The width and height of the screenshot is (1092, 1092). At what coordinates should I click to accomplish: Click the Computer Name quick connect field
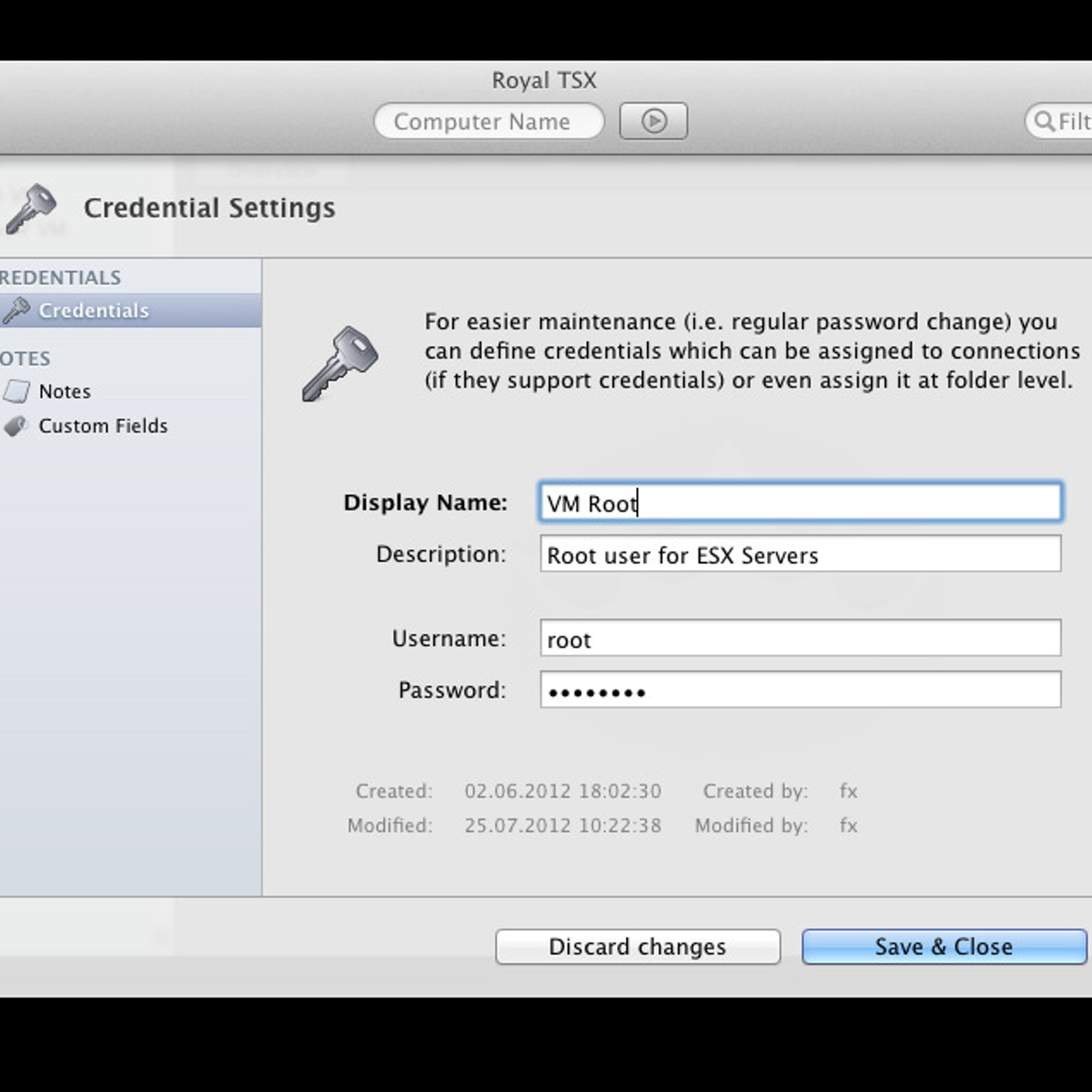pos(489,121)
